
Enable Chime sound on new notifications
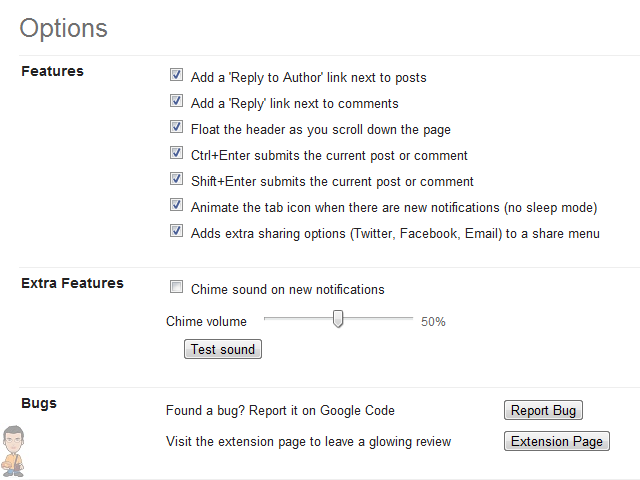(176, 288)
